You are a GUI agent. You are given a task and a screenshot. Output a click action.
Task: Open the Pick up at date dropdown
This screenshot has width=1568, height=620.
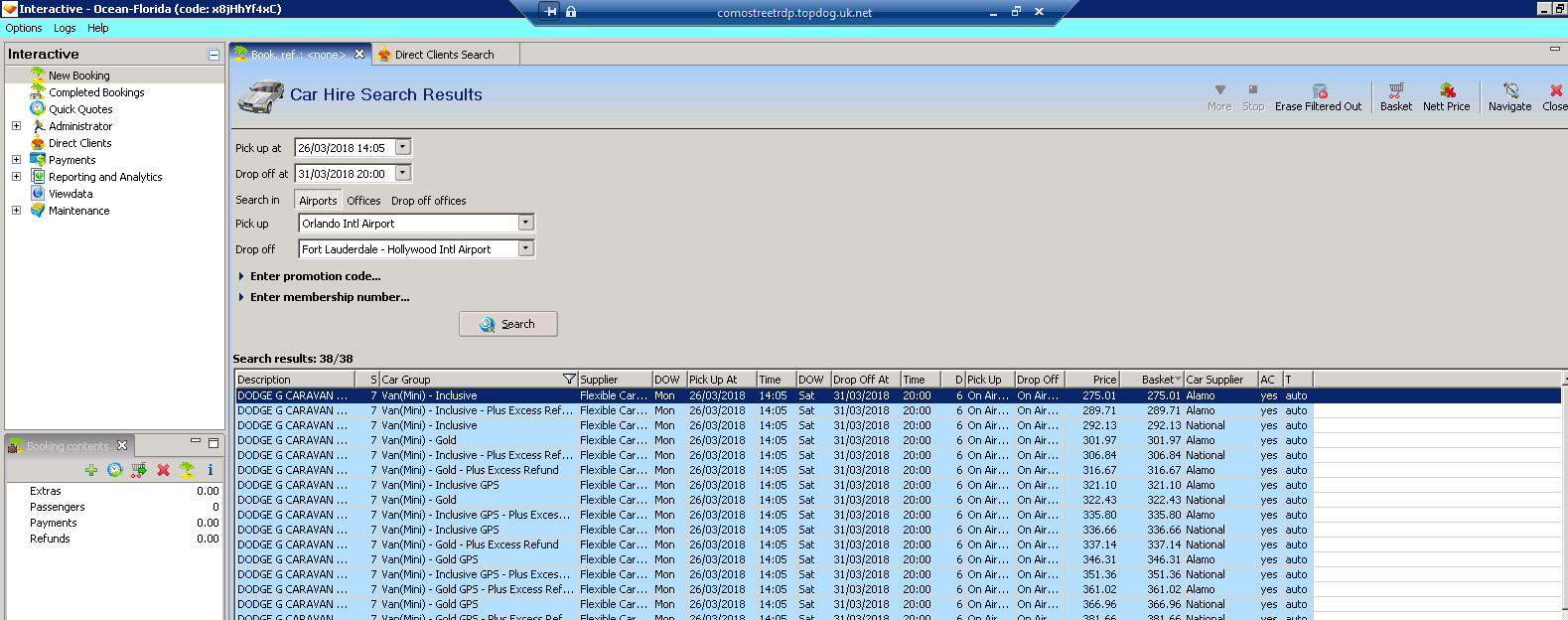(x=402, y=147)
